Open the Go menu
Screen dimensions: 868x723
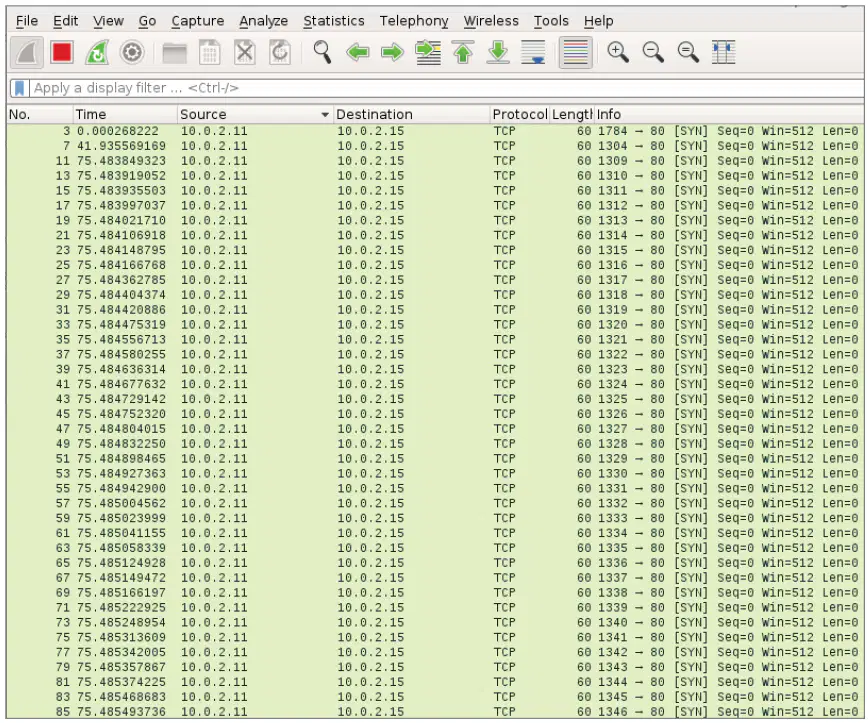point(147,21)
